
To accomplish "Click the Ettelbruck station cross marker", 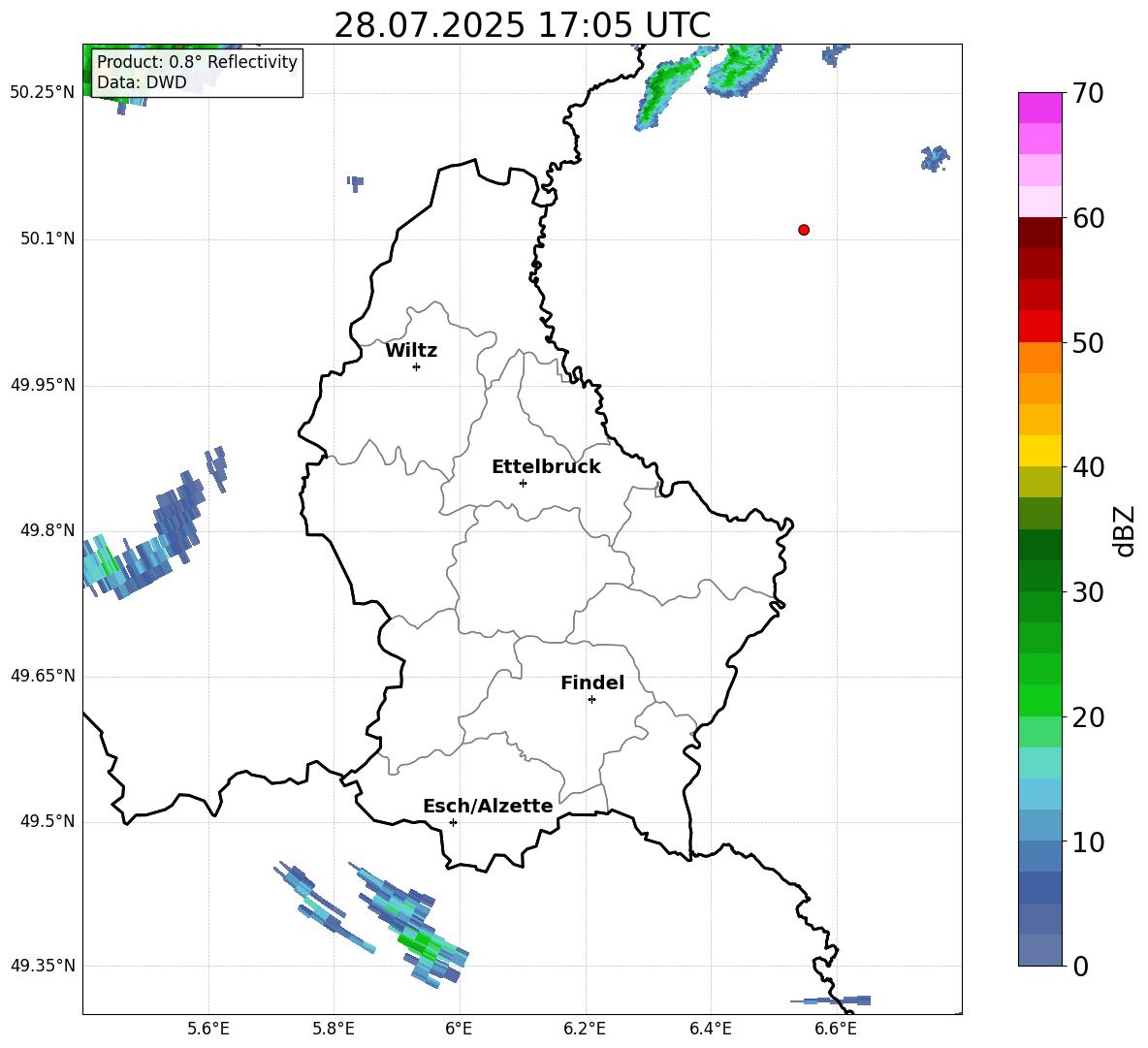I will click(522, 483).
